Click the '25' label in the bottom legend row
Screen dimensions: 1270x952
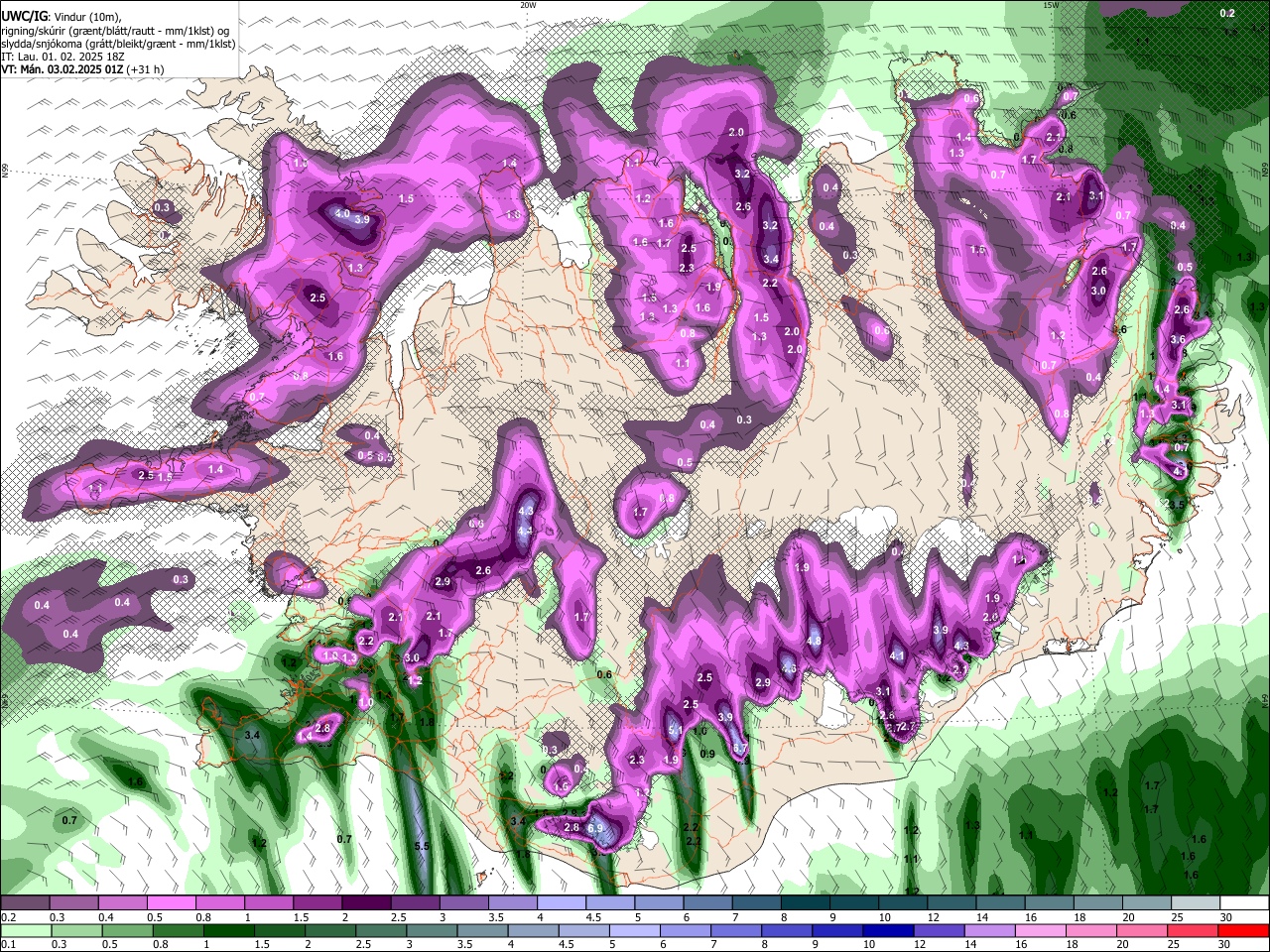pyautogui.click(x=1173, y=945)
